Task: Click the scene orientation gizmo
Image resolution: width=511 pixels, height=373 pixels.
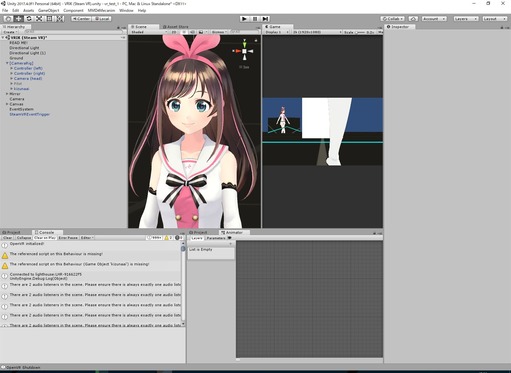Action: pyautogui.click(x=244, y=51)
